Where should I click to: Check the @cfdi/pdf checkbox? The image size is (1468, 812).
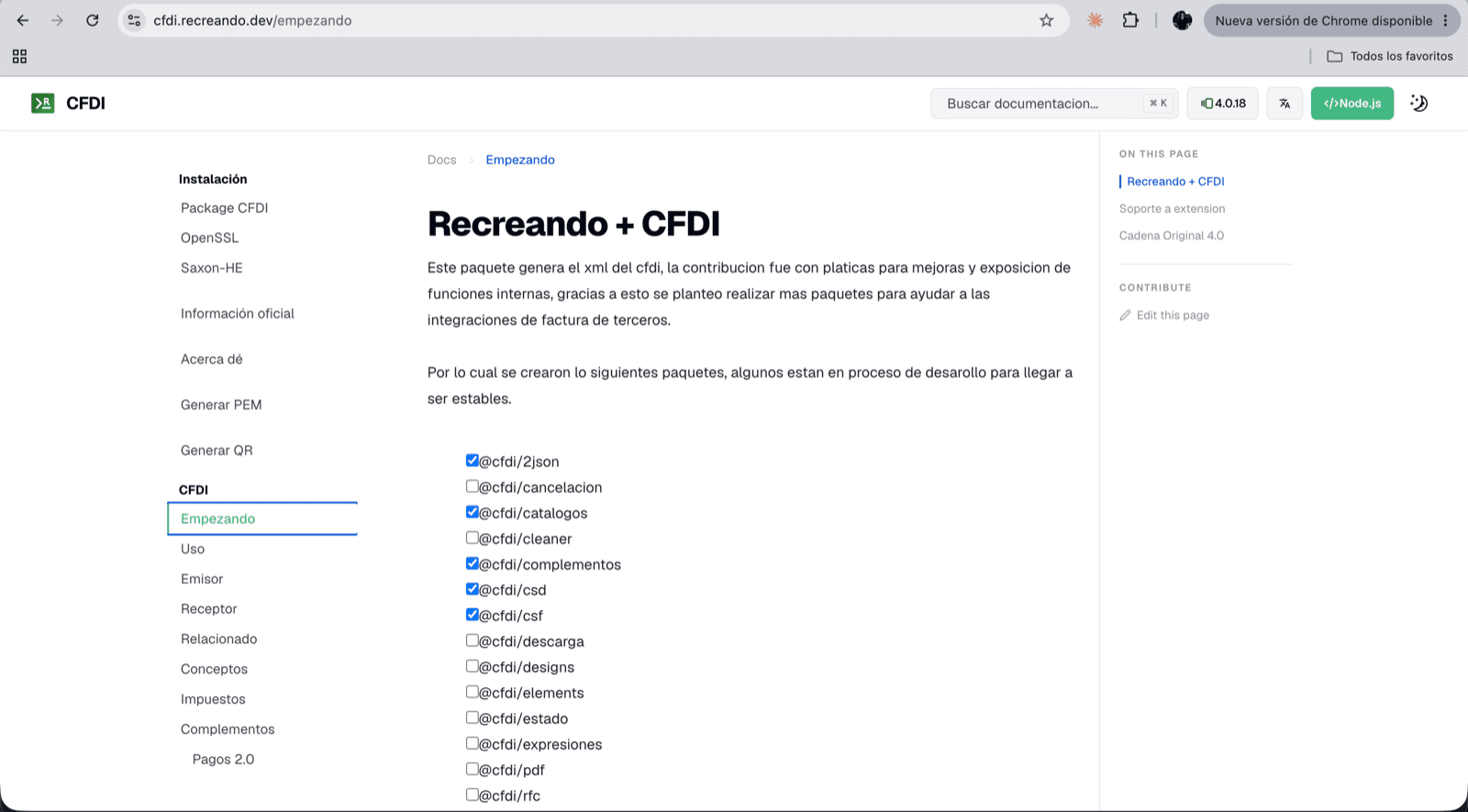pyautogui.click(x=472, y=769)
